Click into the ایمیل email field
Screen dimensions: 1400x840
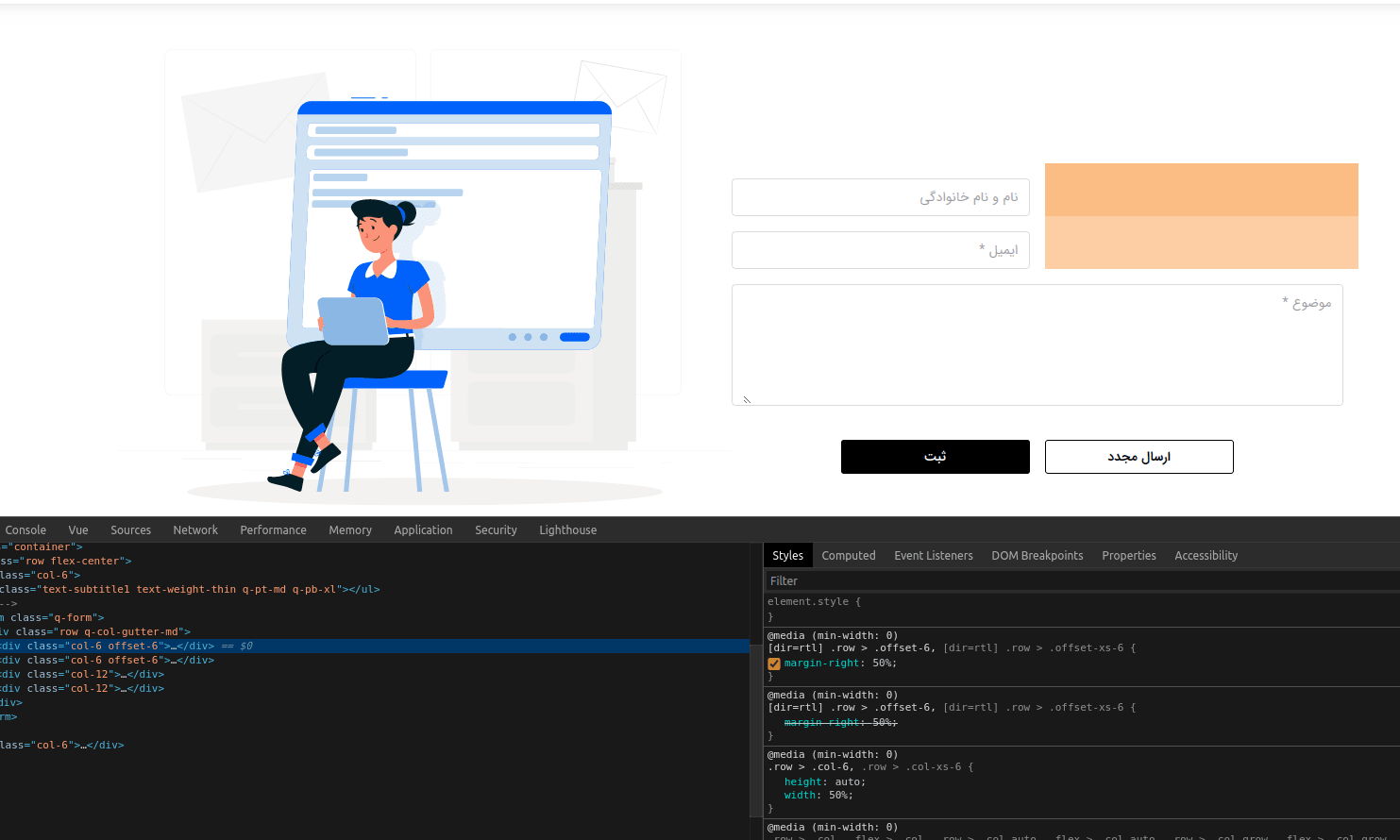[x=880, y=250]
